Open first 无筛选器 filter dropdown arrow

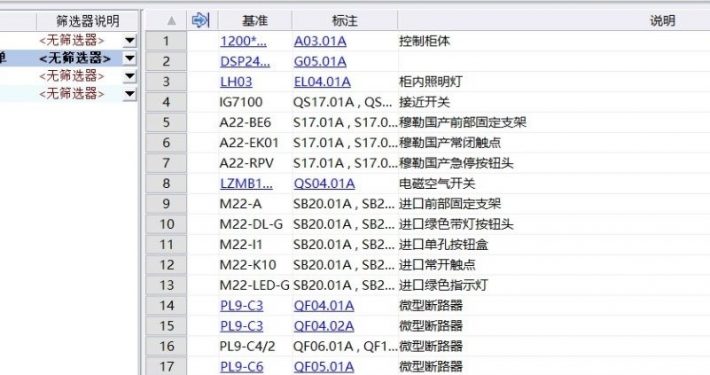click(x=130, y=40)
